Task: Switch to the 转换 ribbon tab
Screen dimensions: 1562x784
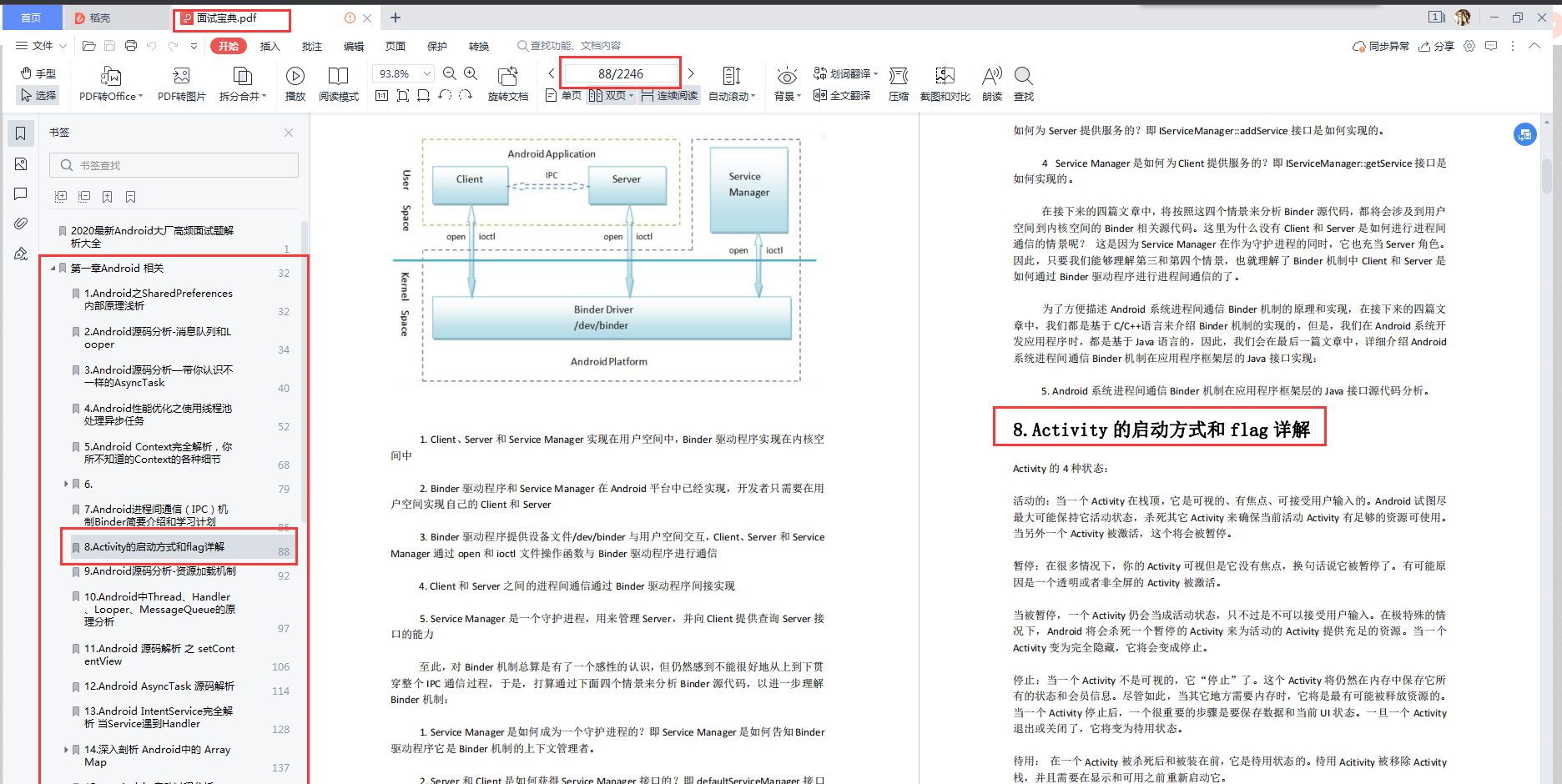Action: 479,46
